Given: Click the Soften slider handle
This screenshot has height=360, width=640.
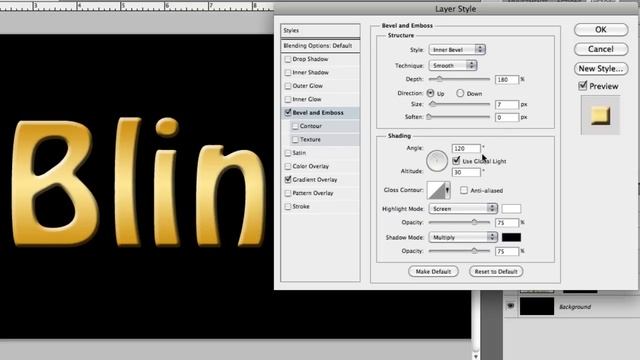Looking at the screenshot, I should [429, 117].
